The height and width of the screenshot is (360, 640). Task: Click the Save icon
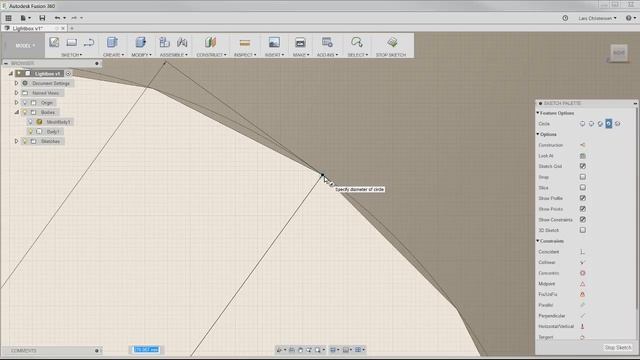tap(42, 18)
